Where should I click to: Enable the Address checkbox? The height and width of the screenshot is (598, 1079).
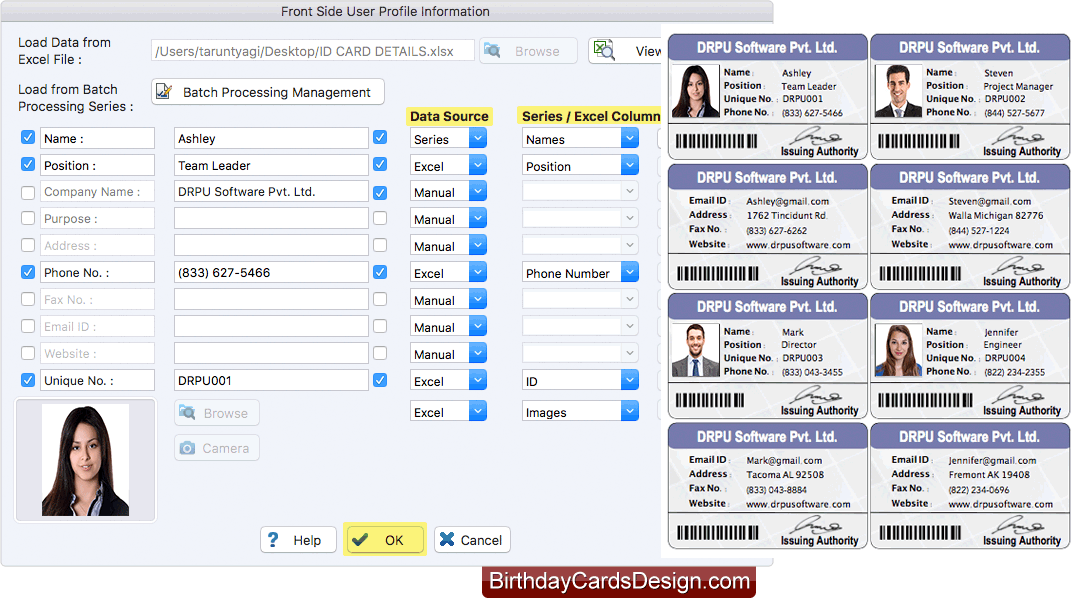click(x=28, y=245)
